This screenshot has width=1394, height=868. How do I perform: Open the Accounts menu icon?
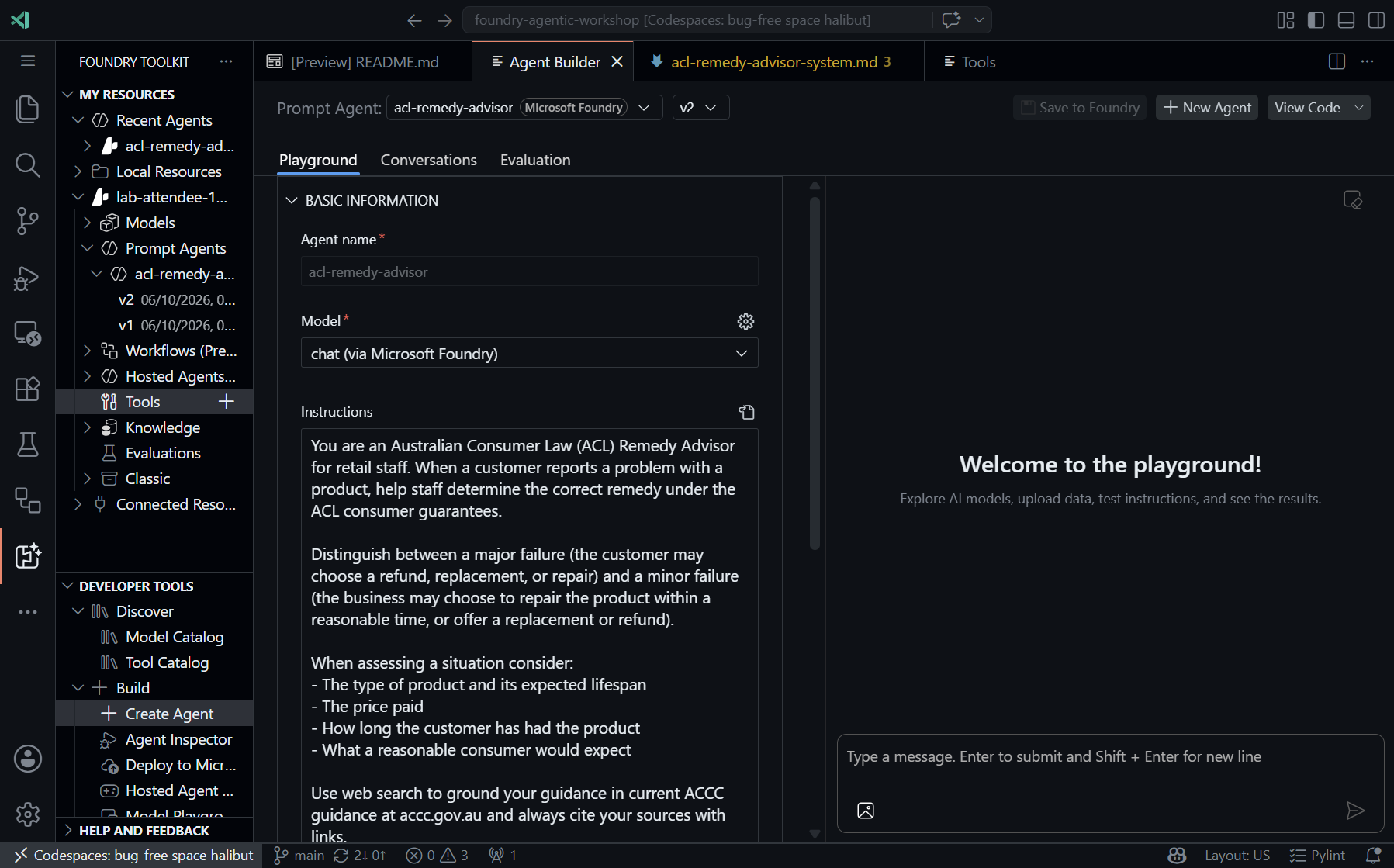pyautogui.click(x=28, y=759)
